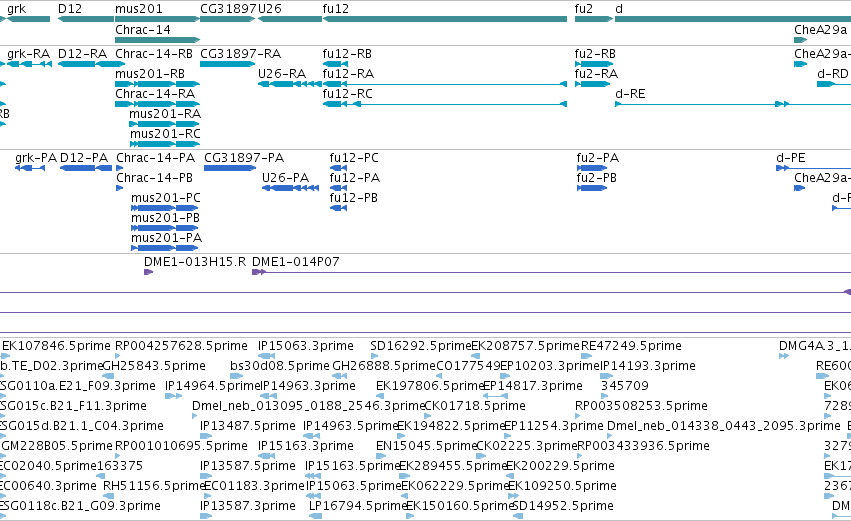Open the Chrac-14-RB transcript label
This screenshot has width=851, height=521.
[154, 54]
